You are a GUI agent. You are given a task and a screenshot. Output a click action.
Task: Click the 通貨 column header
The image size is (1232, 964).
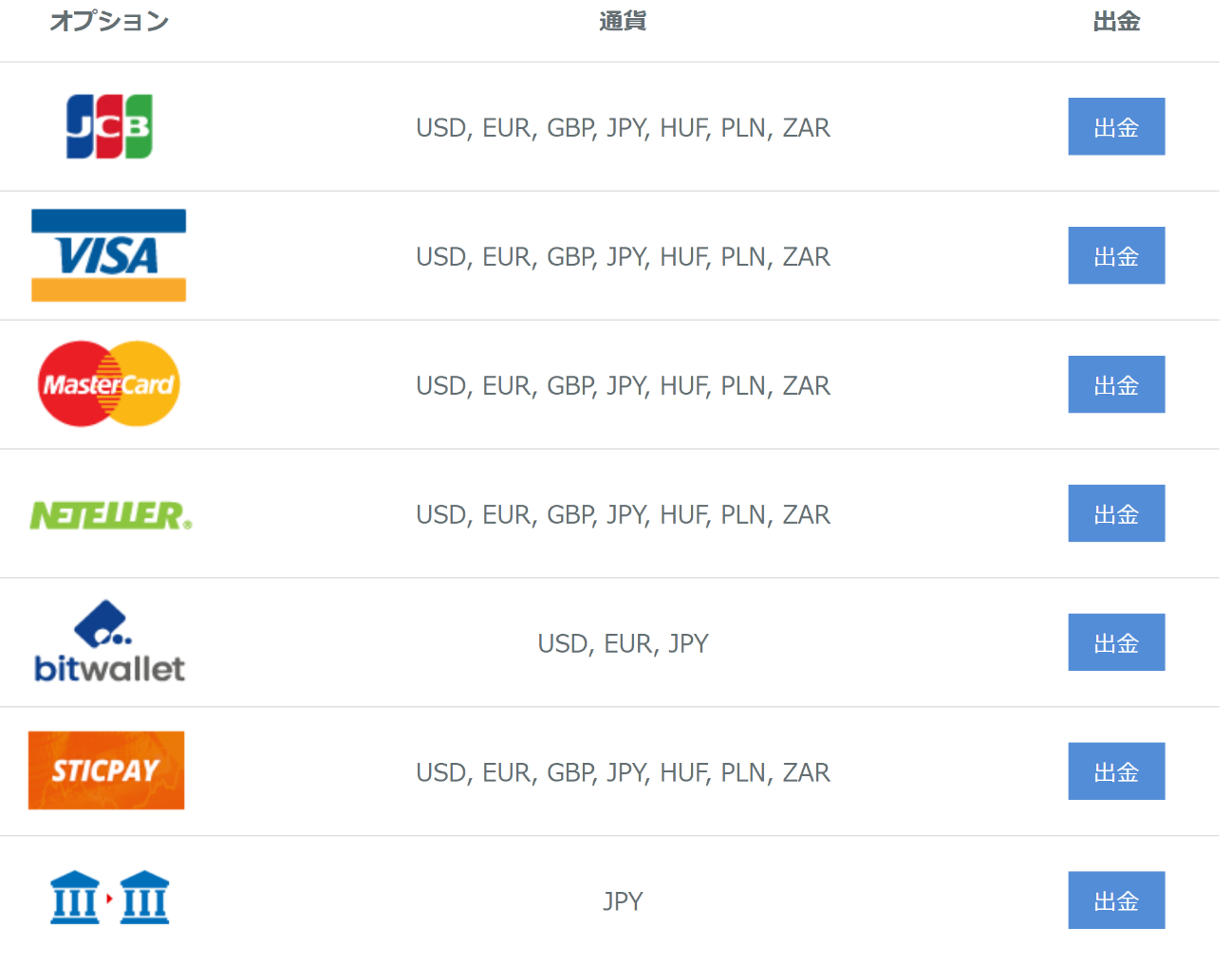pos(623,21)
